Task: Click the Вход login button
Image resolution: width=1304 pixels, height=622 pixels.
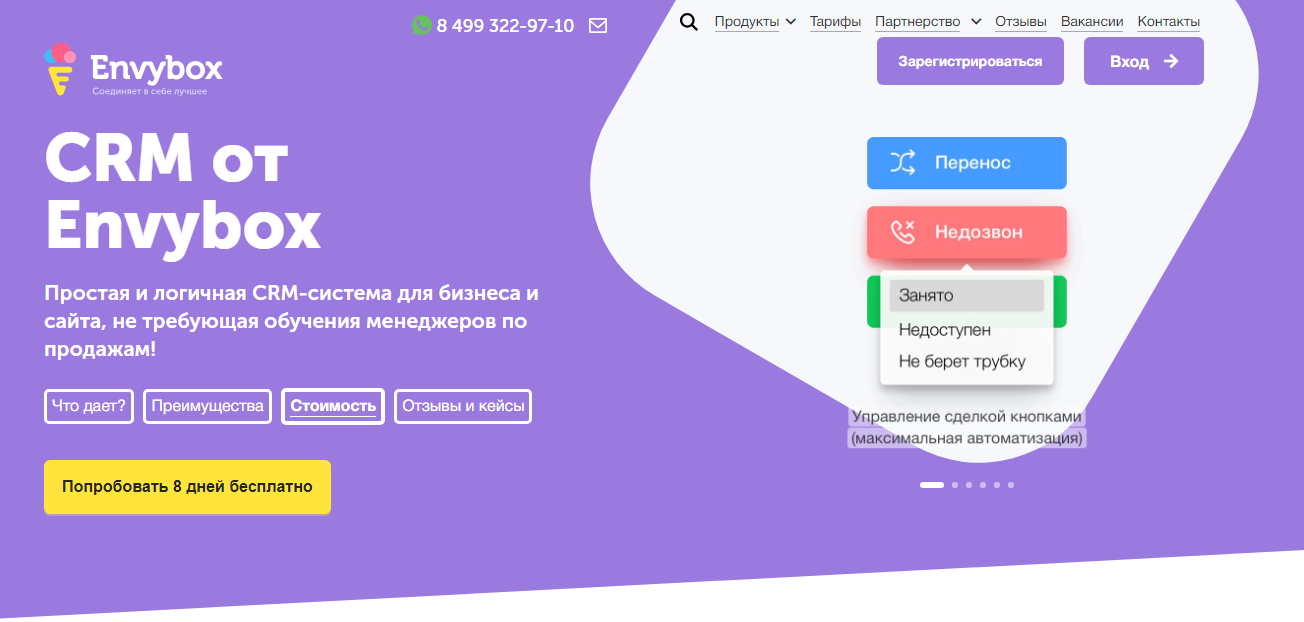Action: click(x=1144, y=61)
